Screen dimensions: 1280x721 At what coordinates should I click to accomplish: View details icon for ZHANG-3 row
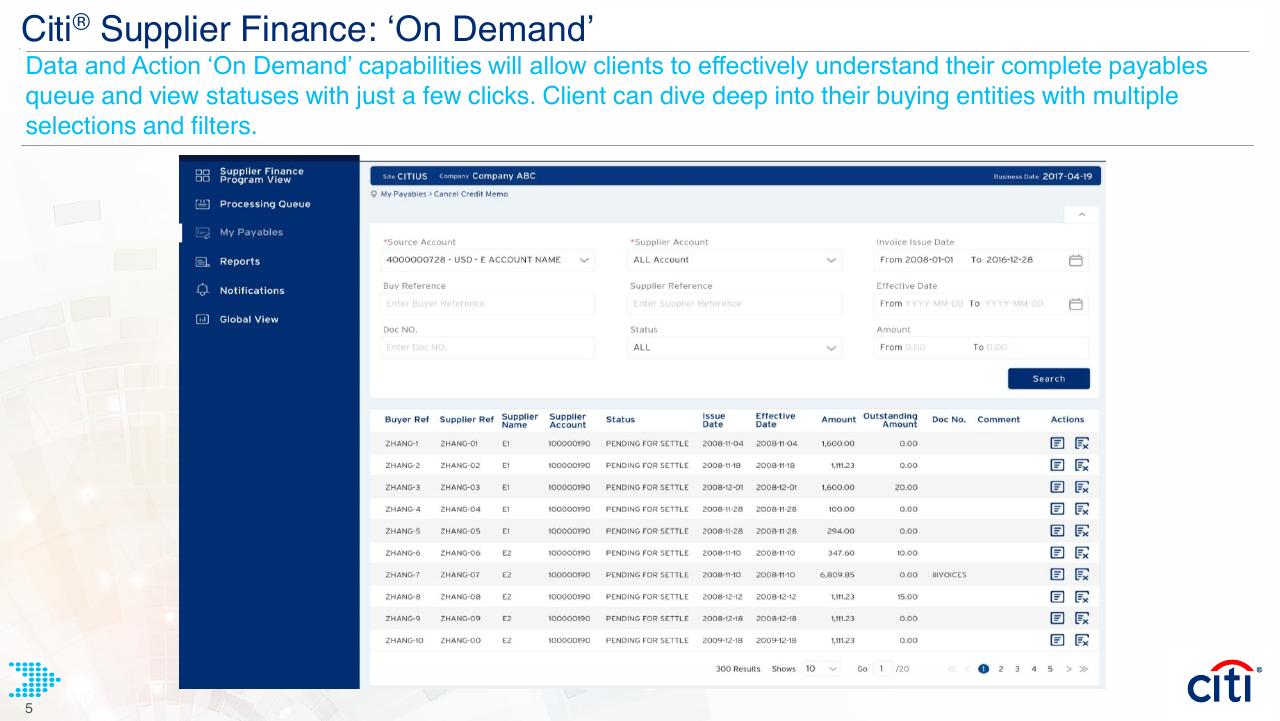click(x=1056, y=487)
